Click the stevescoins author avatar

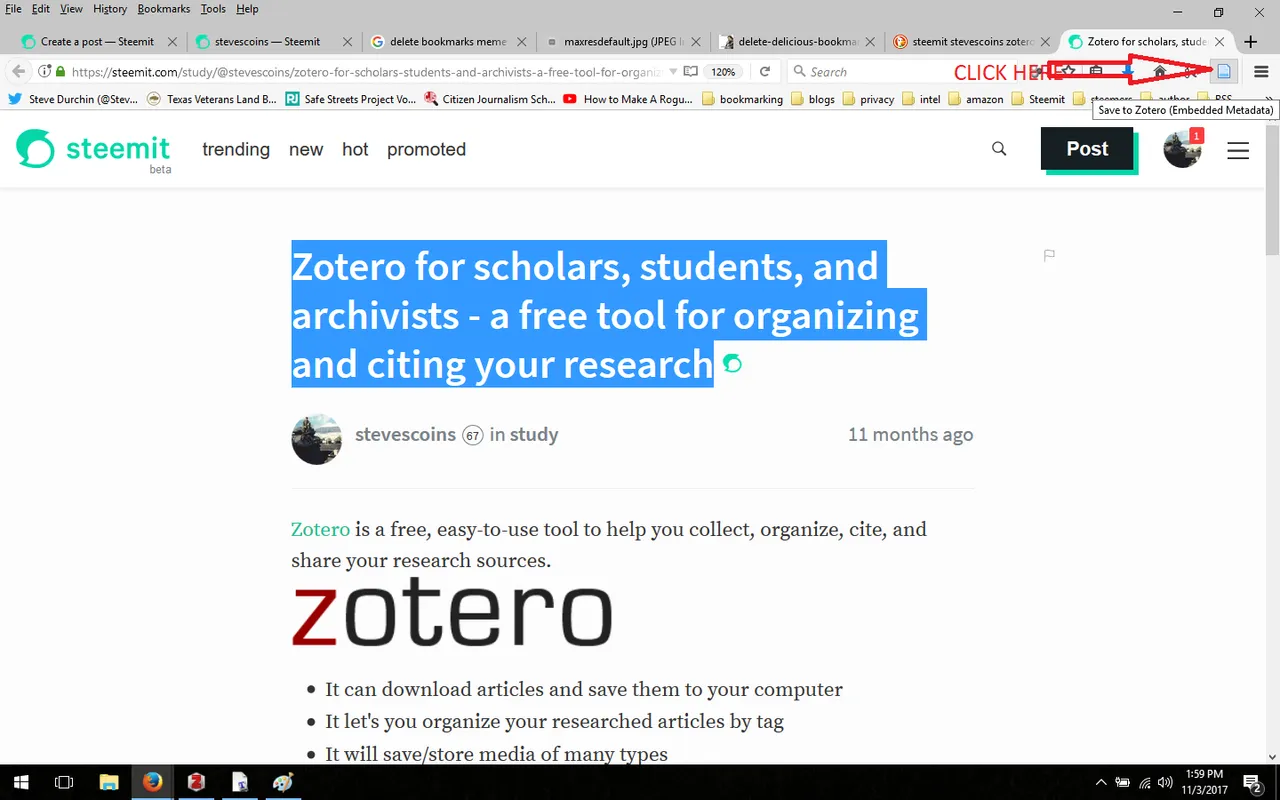(316, 439)
